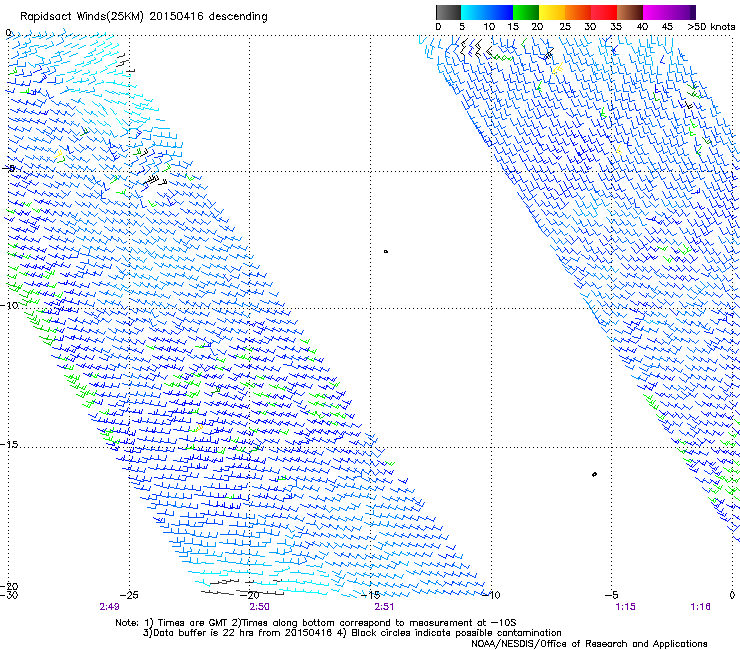Click the red 30-35 knots legend swatch
The width and height of the screenshot is (740, 650).
[604, 12]
